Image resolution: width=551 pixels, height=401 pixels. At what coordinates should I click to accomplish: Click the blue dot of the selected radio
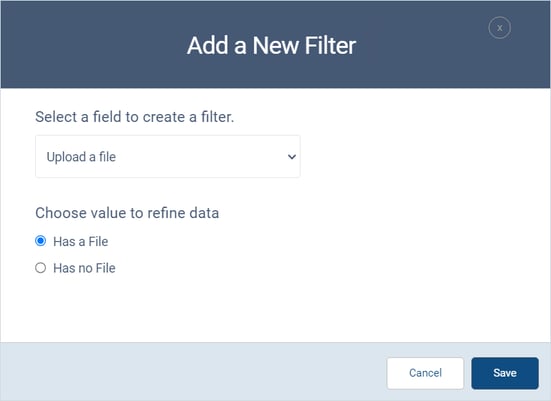tap(40, 241)
